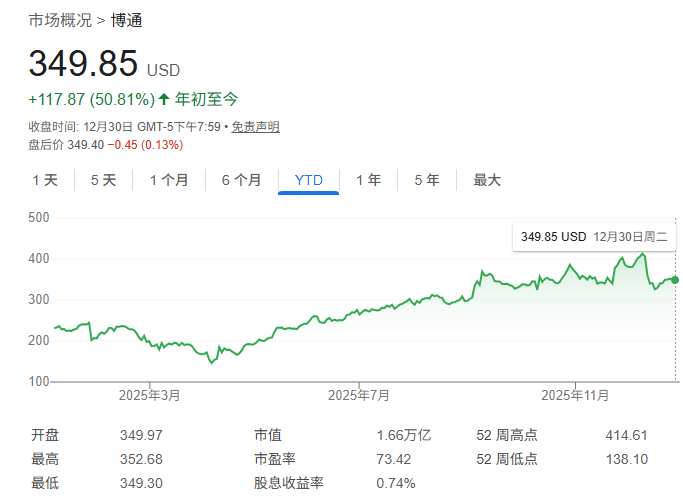
Task: Switch to the 1 天 tab
Action: (45, 180)
